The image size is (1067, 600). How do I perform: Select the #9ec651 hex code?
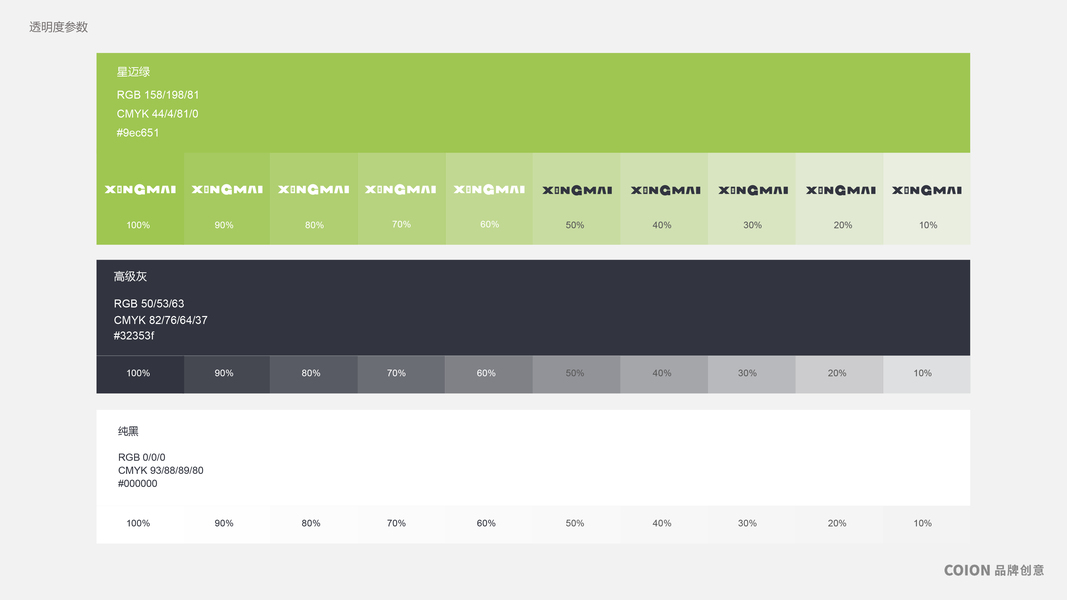pos(137,133)
